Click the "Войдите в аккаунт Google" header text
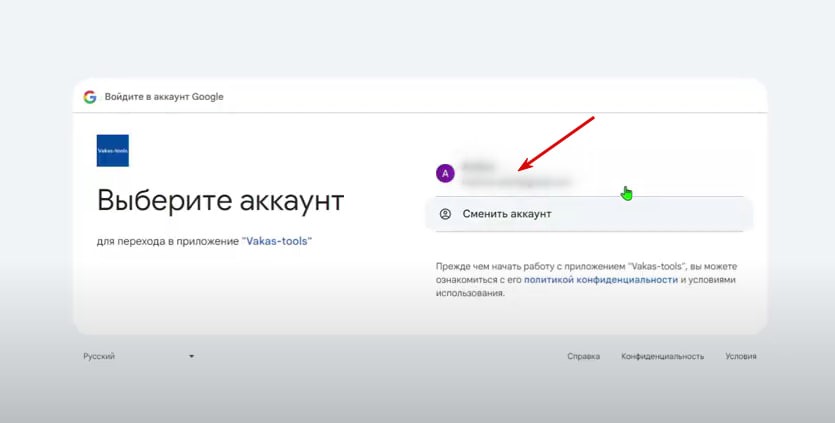Viewport: 835px width, 423px height. pyautogui.click(x=164, y=97)
